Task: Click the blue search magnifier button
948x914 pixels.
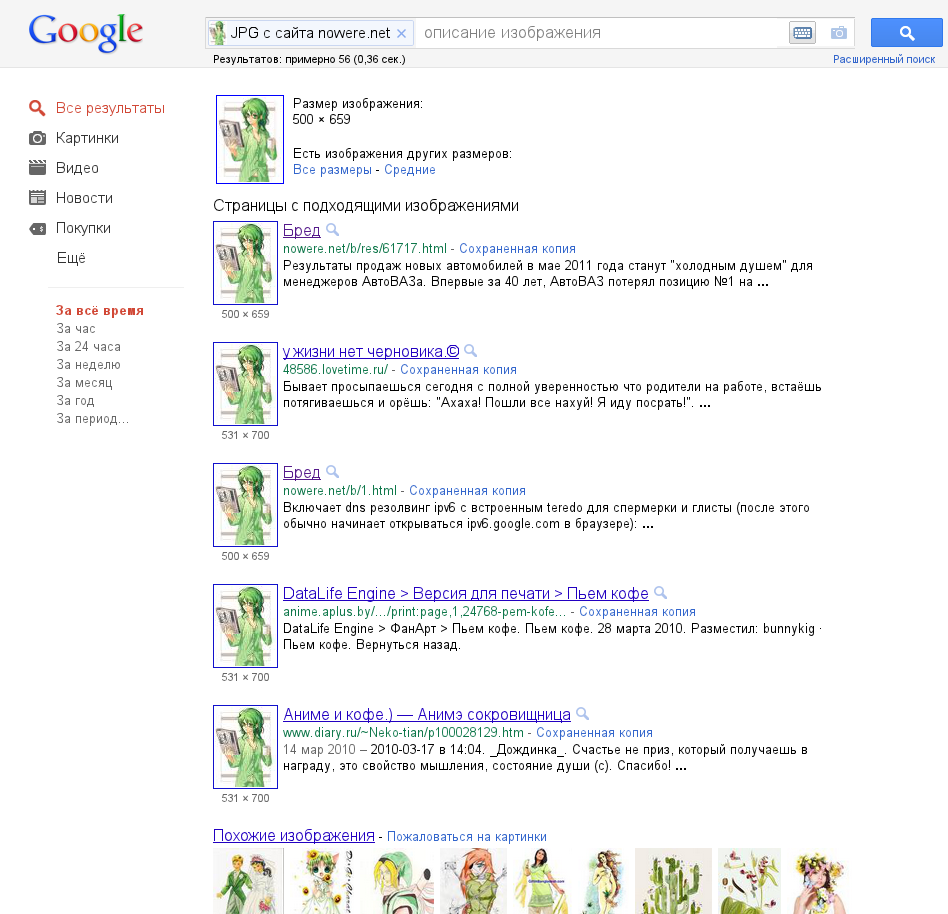Action: pos(906,33)
